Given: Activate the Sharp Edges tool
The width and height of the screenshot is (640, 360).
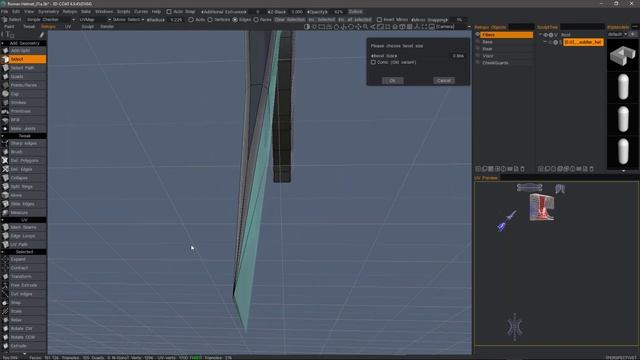Looking at the screenshot, I should click(x=24, y=143).
